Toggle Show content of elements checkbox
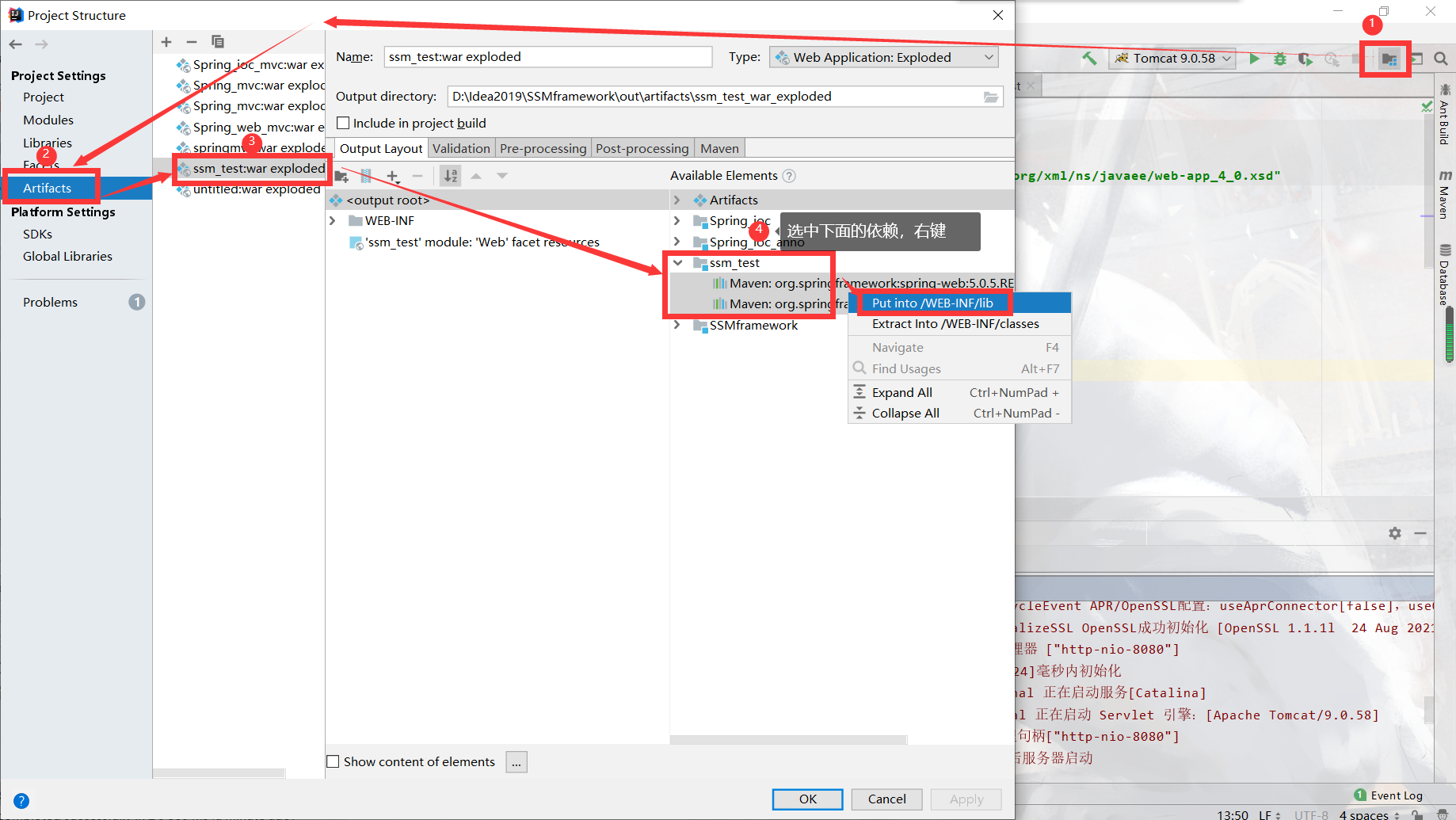The height and width of the screenshot is (820, 1456). point(334,761)
